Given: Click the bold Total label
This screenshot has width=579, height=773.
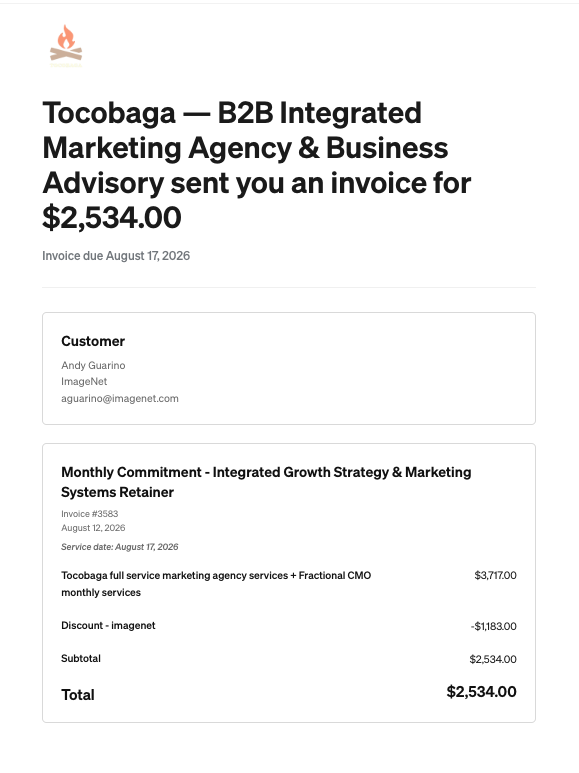Looking at the screenshot, I should pyautogui.click(x=78, y=695).
